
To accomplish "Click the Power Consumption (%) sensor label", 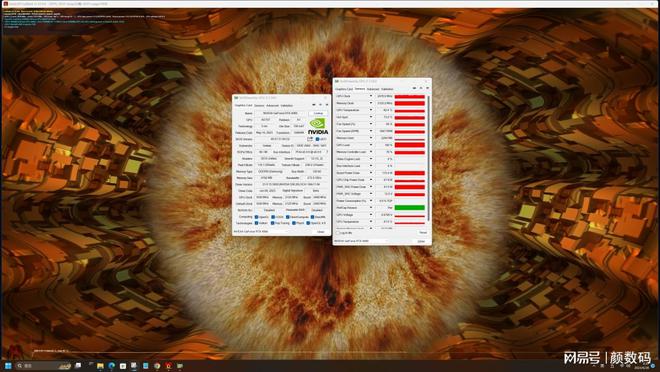I will [x=351, y=201].
